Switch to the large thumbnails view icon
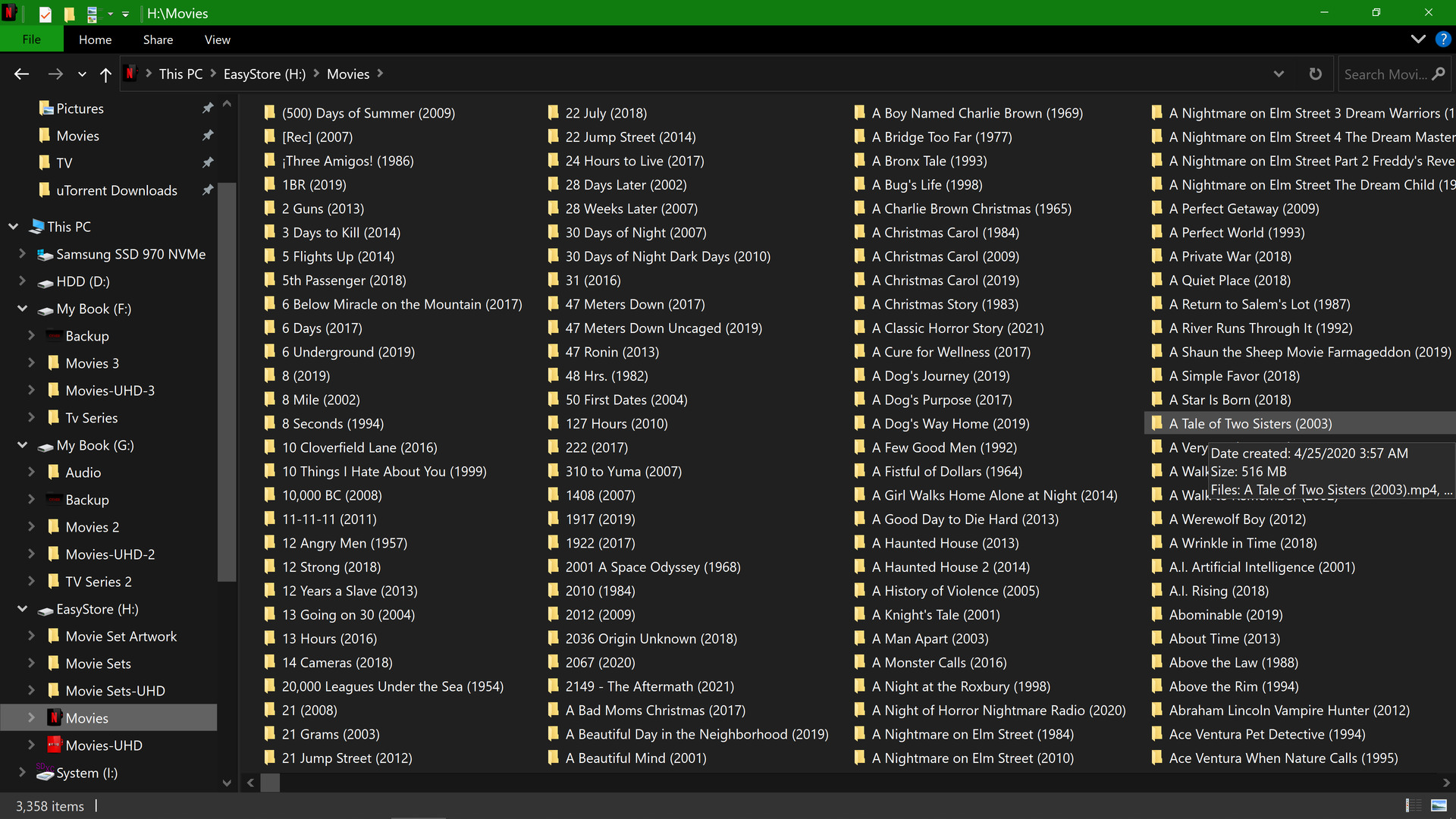The height and width of the screenshot is (819, 1456). pyautogui.click(x=1439, y=805)
